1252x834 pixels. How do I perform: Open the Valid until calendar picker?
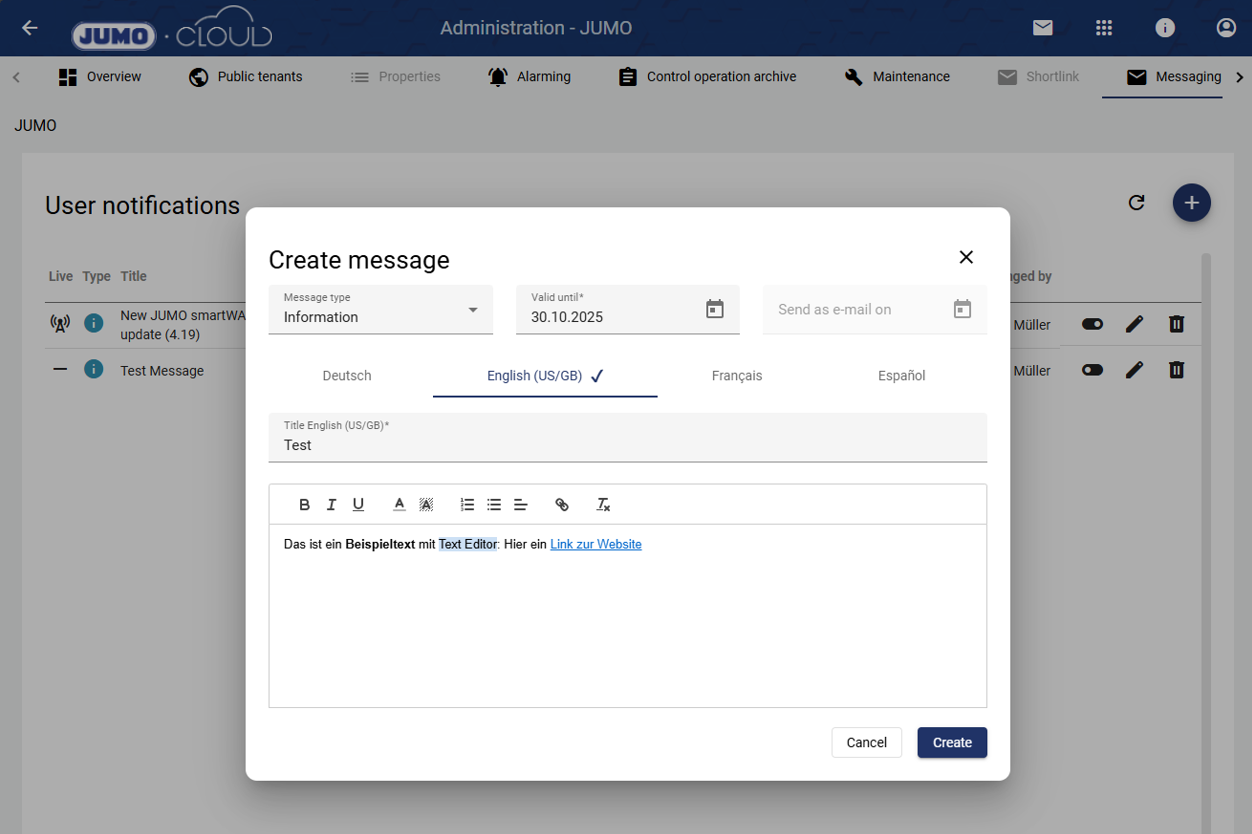(x=714, y=309)
